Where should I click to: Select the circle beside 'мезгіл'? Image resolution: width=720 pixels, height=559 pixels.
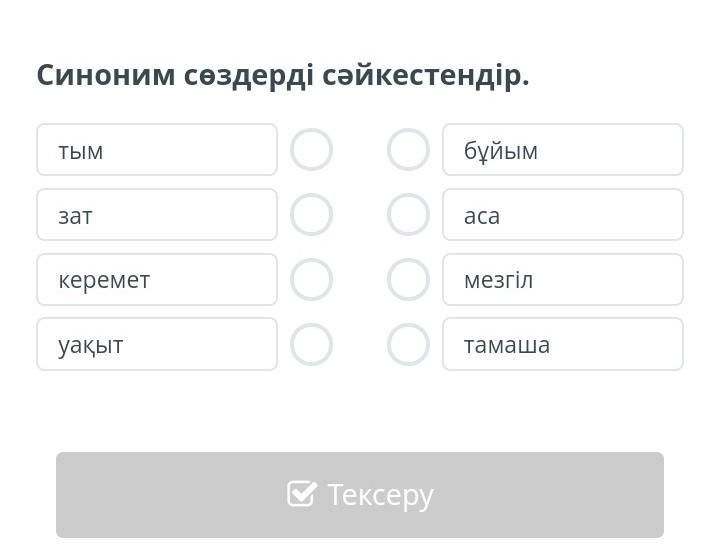tap(408, 280)
